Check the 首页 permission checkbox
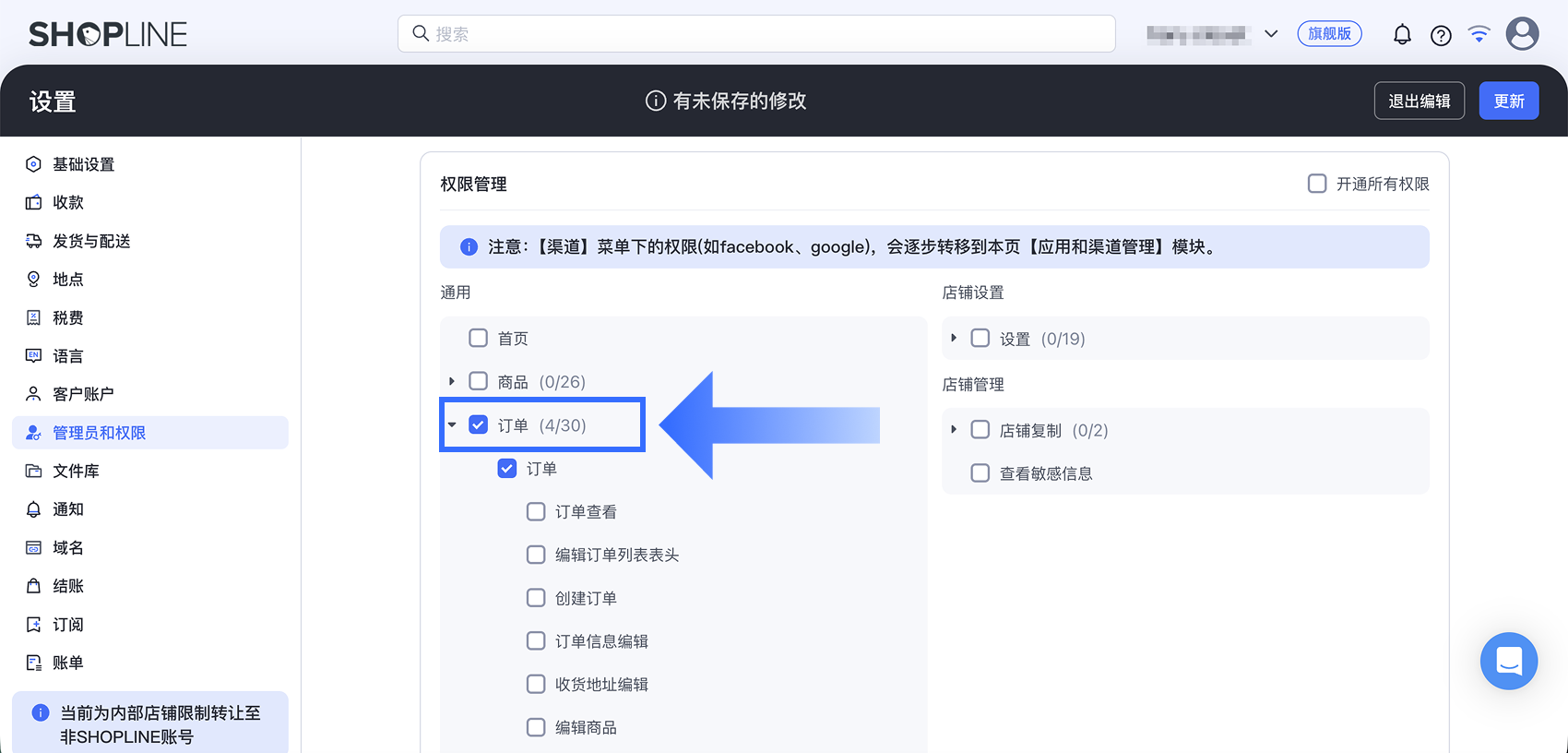The height and width of the screenshot is (753, 1568). [x=478, y=338]
